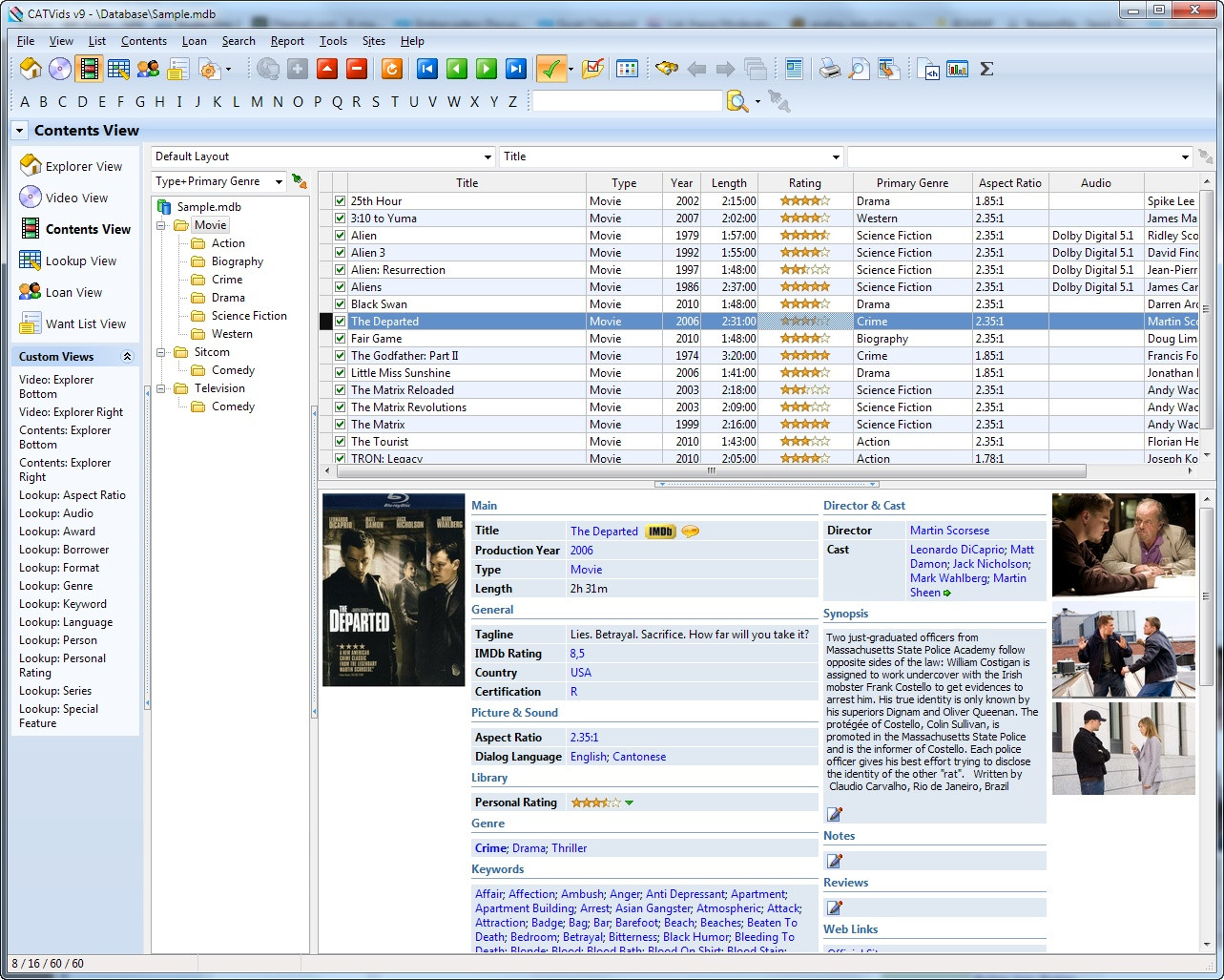Collapse the Movie tree folder

(x=161, y=225)
